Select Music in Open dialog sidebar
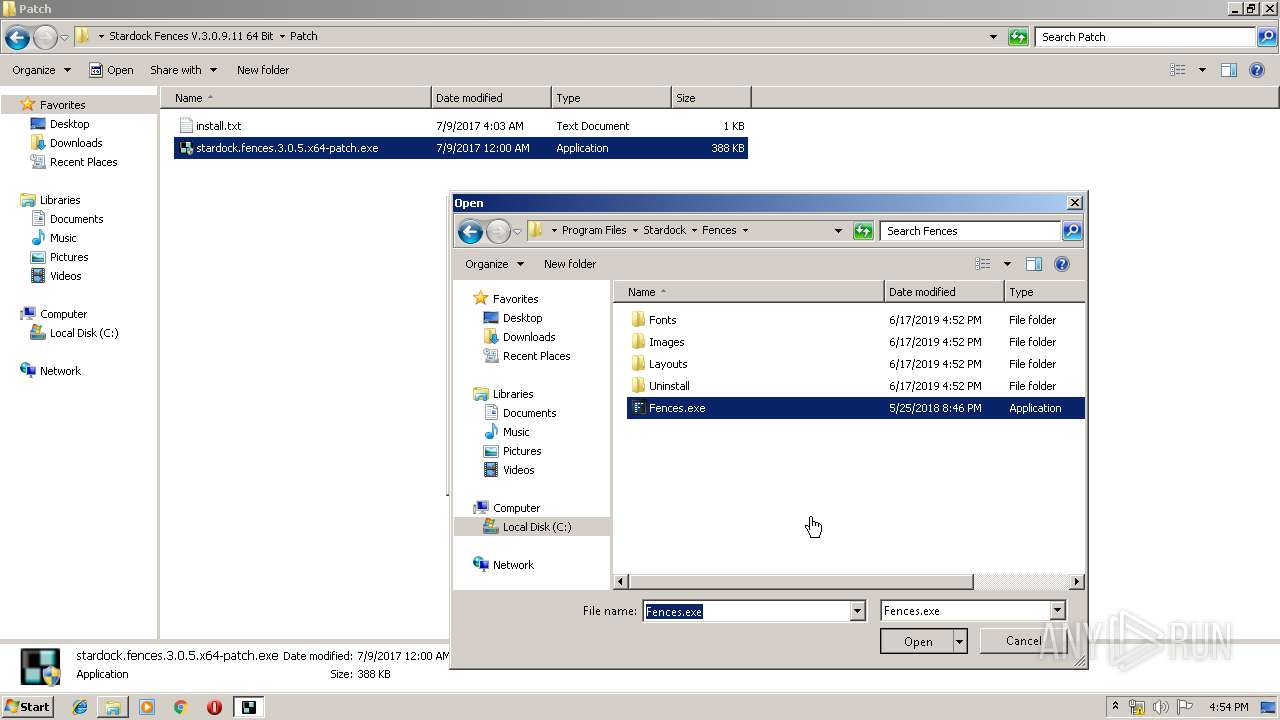The height and width of the screenshot is (720, 1280). pyautogui.click(x=516, y=432)
